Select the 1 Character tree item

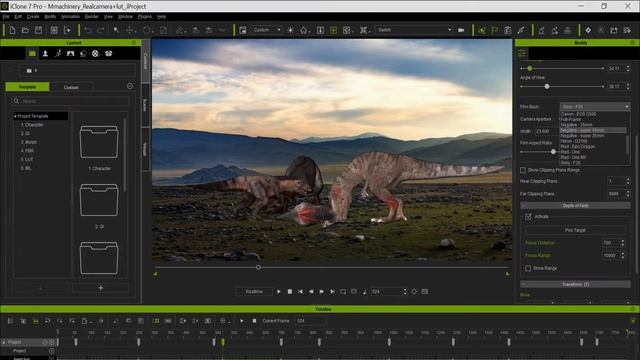coord(32,125)
